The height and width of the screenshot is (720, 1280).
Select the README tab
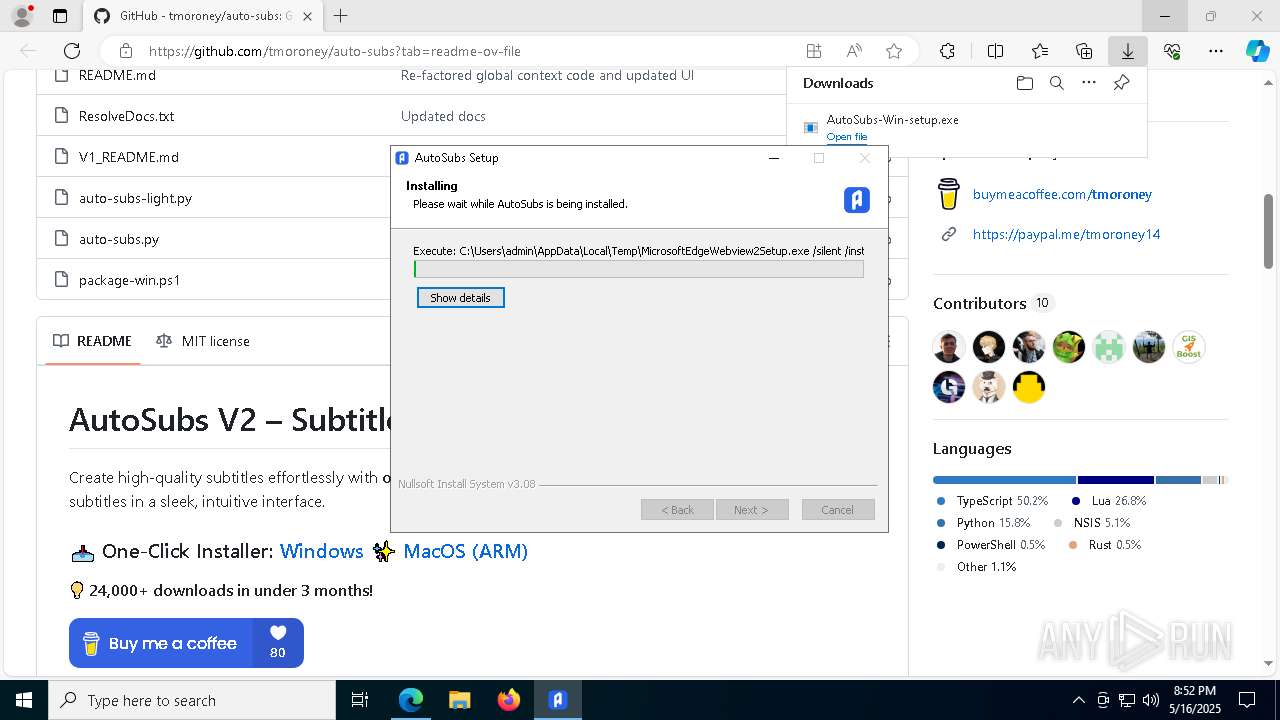tap(92, 341)
